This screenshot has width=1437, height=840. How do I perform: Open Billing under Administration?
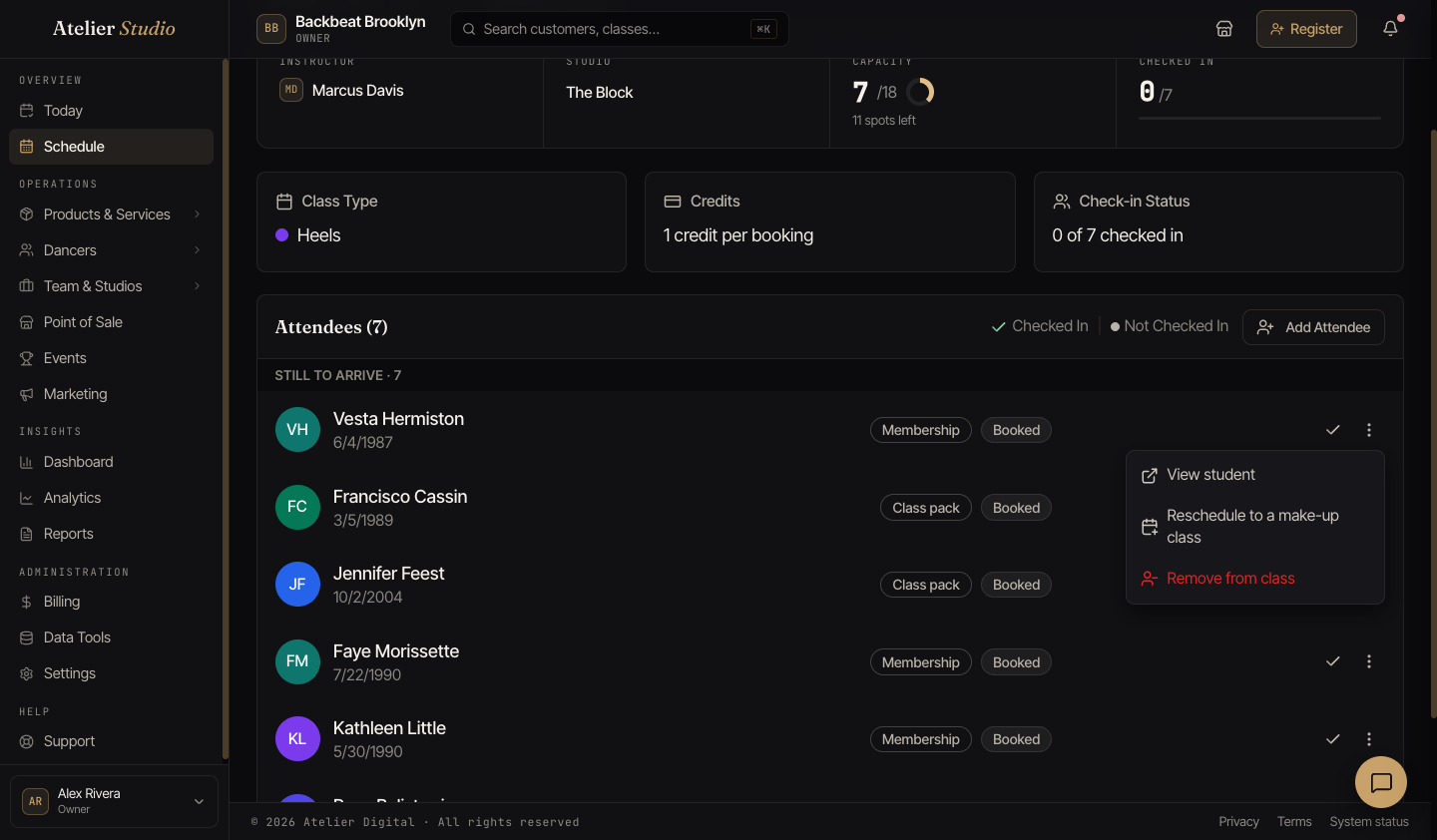[111, 602]
